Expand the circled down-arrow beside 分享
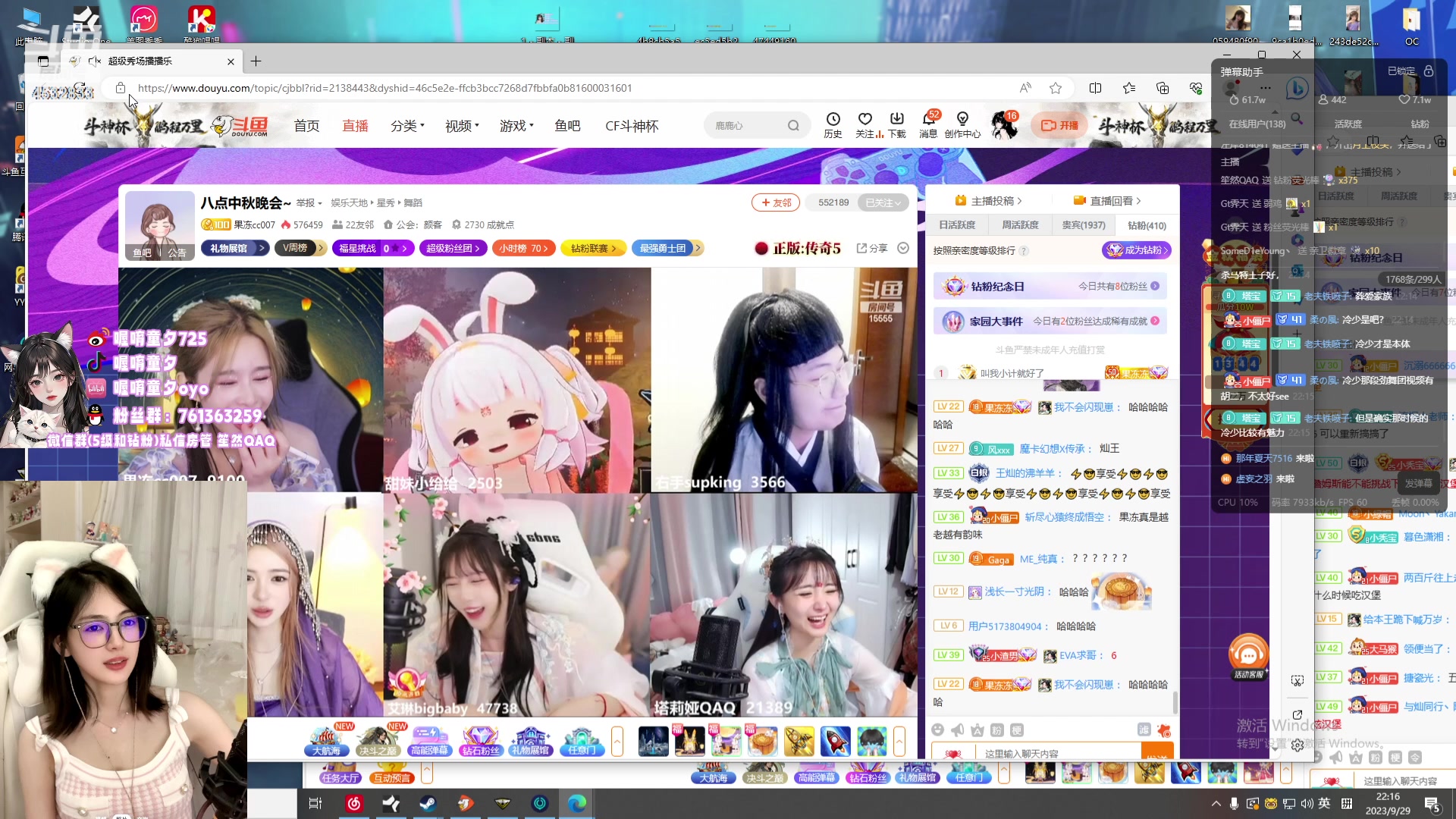This screenshot has width=1456, height=819. (903, 248)
